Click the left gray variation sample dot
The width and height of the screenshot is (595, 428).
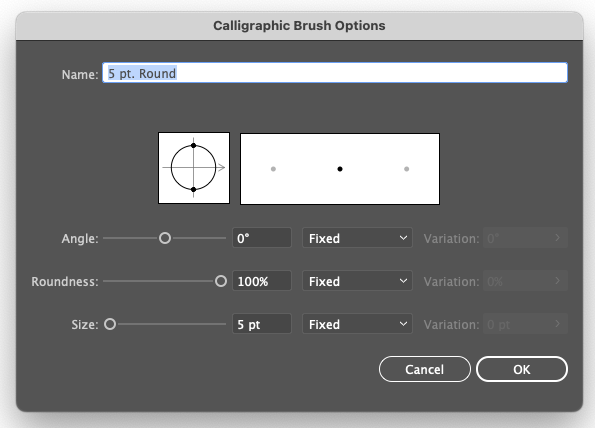point(273,169)
